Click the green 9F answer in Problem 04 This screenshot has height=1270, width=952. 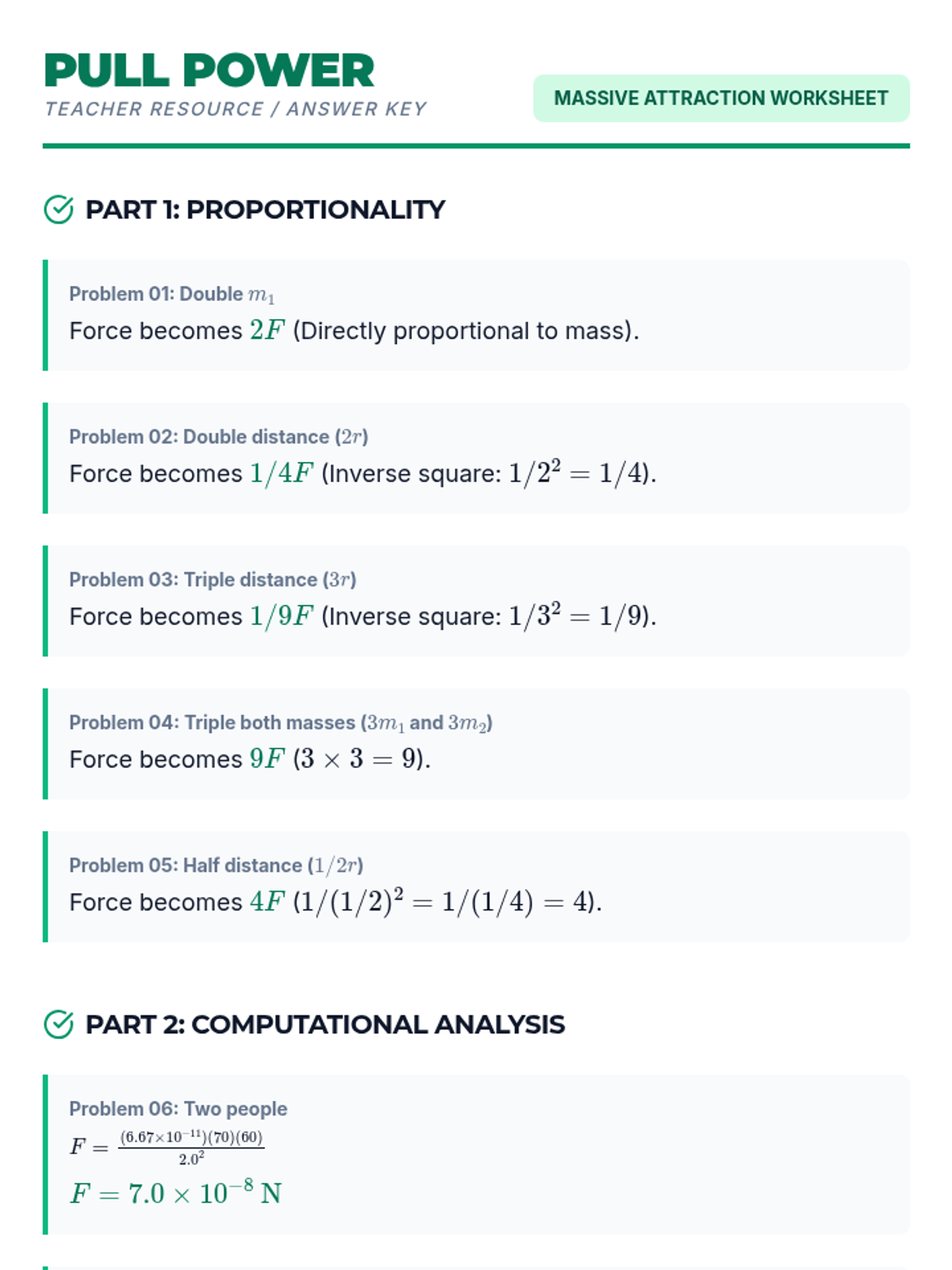click(267, 760)
